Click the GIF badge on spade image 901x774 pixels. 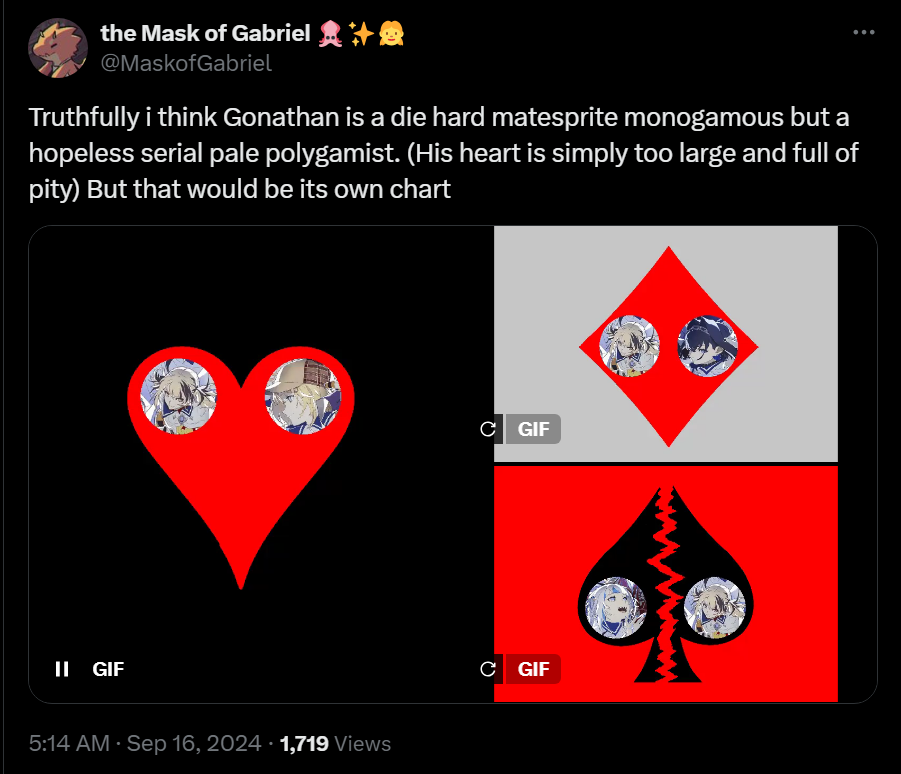coord(533,669)
